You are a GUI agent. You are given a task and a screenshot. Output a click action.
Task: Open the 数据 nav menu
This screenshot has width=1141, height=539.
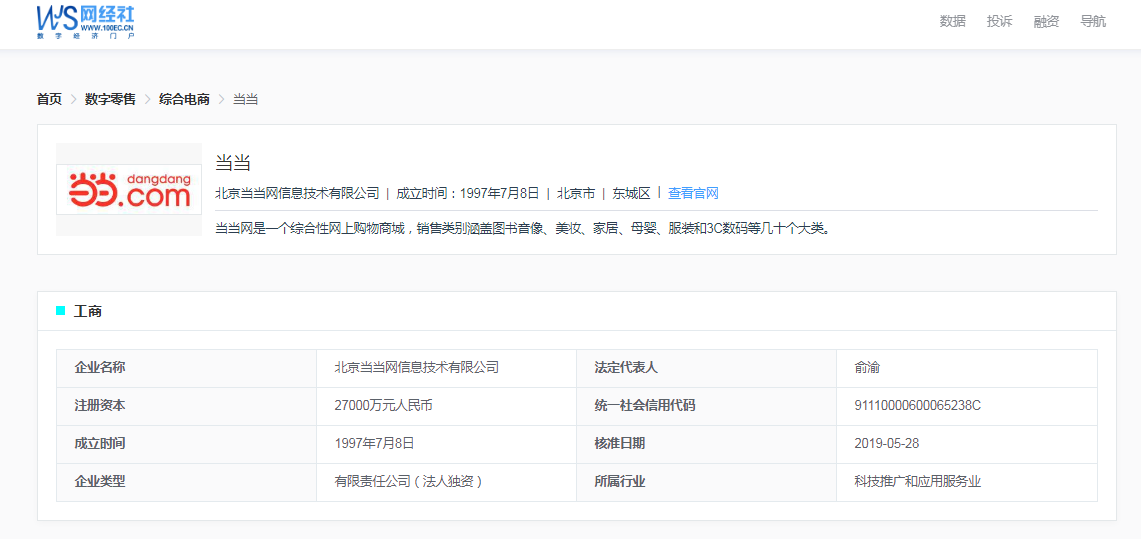pos(953,21)
